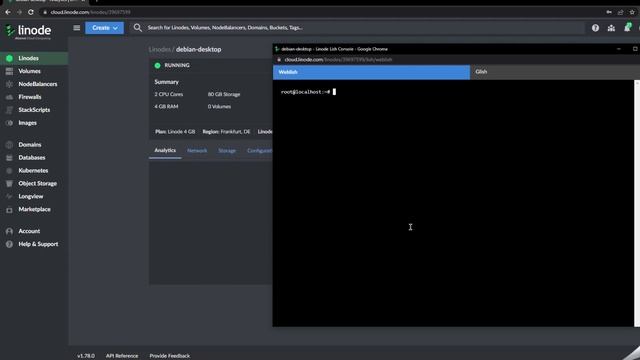The image size is (640, 360).
Task: Open the community icon in top bar
Action: click(x=611, y=28)
